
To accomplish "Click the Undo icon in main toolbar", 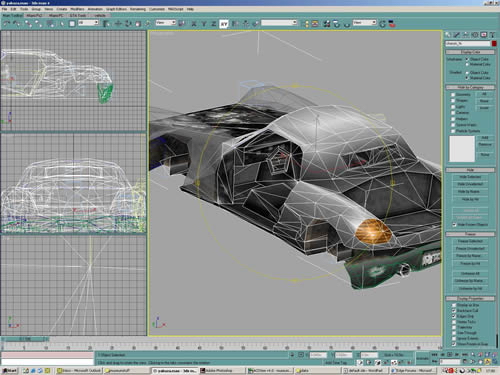I will pyautogui.click(x=7, y=23).
